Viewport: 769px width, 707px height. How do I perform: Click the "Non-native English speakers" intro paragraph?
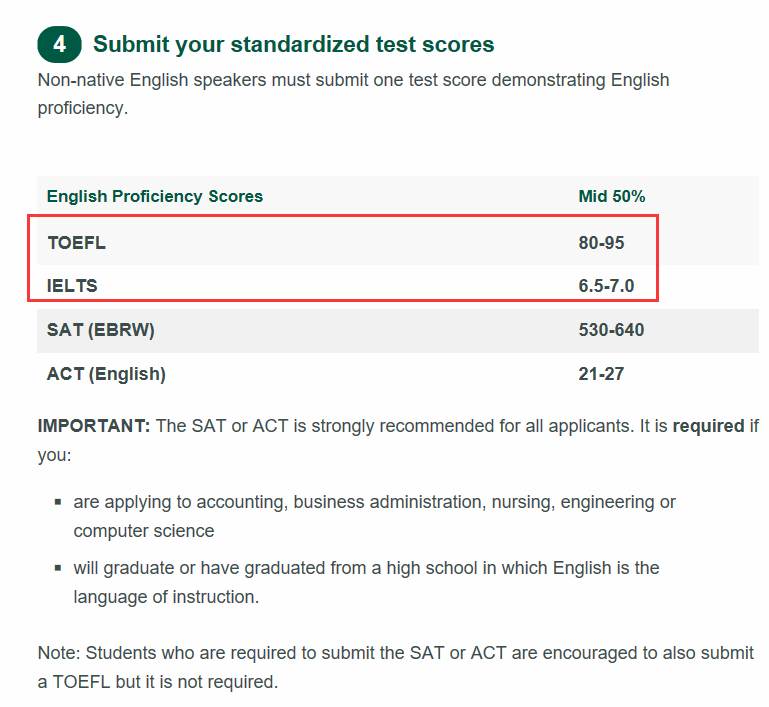click(x=353, y=93)
